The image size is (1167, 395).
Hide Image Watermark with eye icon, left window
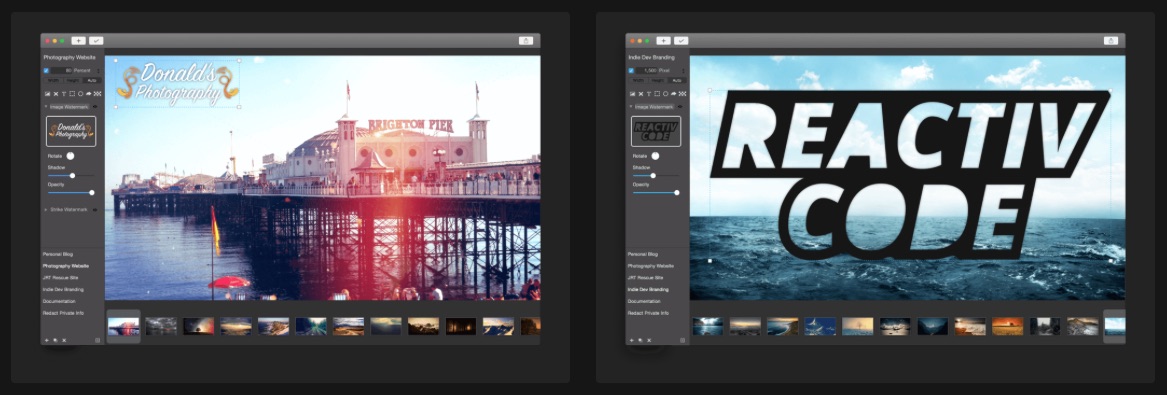pos(95,106)
